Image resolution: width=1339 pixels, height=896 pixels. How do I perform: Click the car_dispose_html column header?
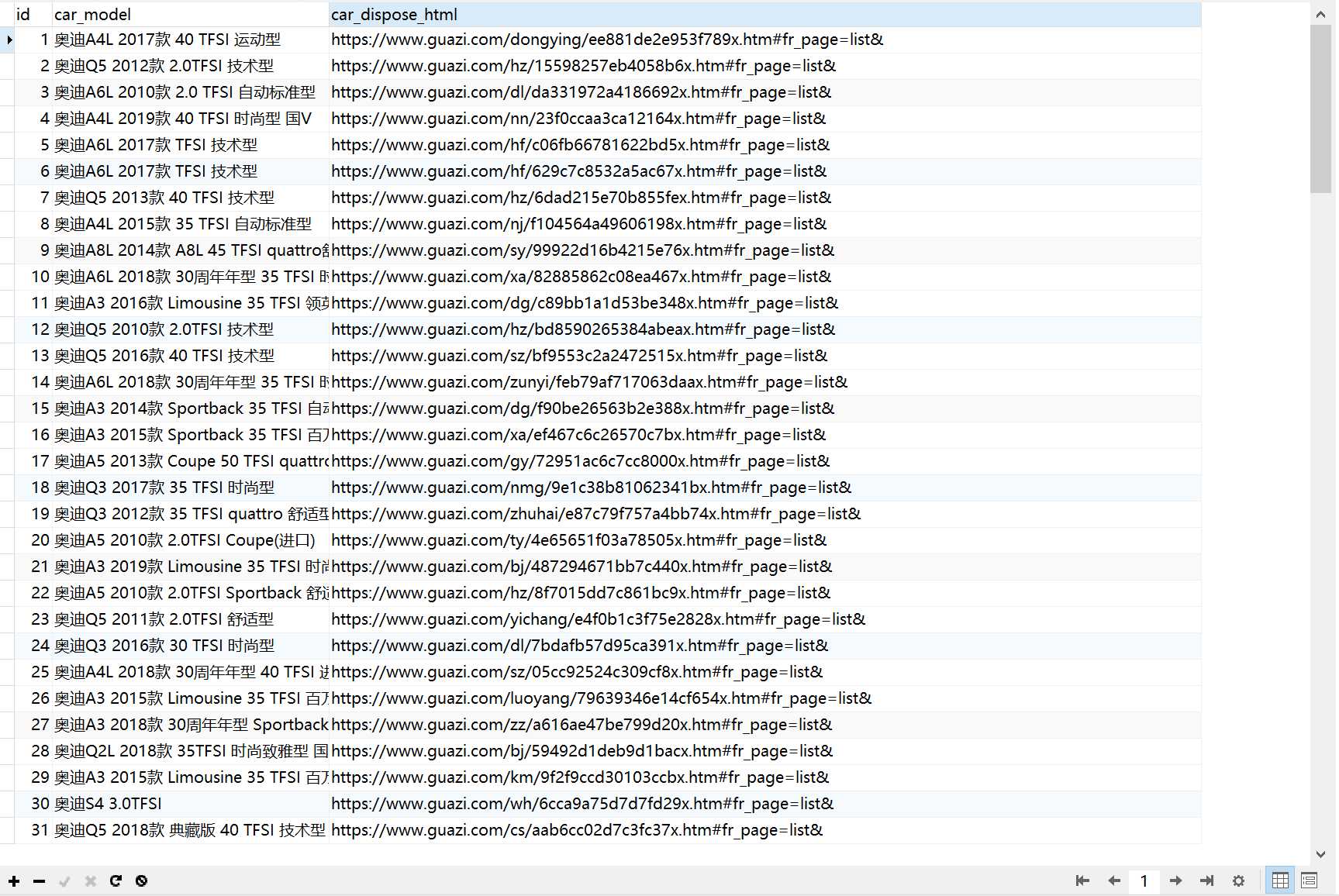[765, 14]
